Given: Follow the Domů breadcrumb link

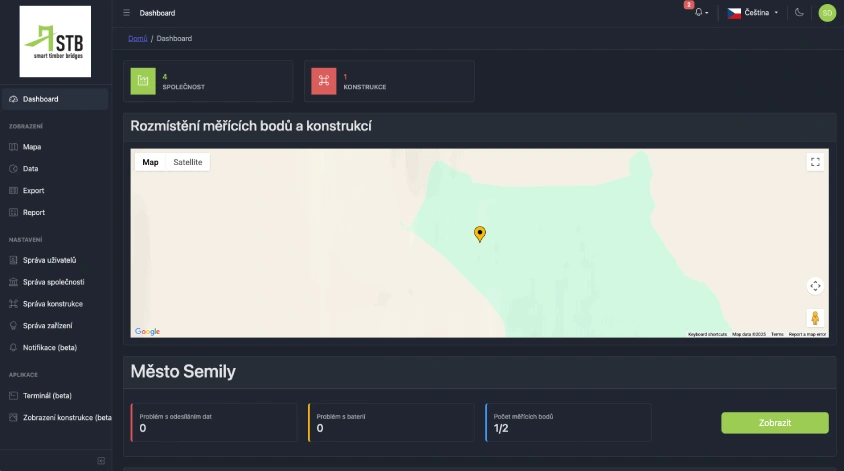Looking at the screenshot, I should click(x=138, y=38).
